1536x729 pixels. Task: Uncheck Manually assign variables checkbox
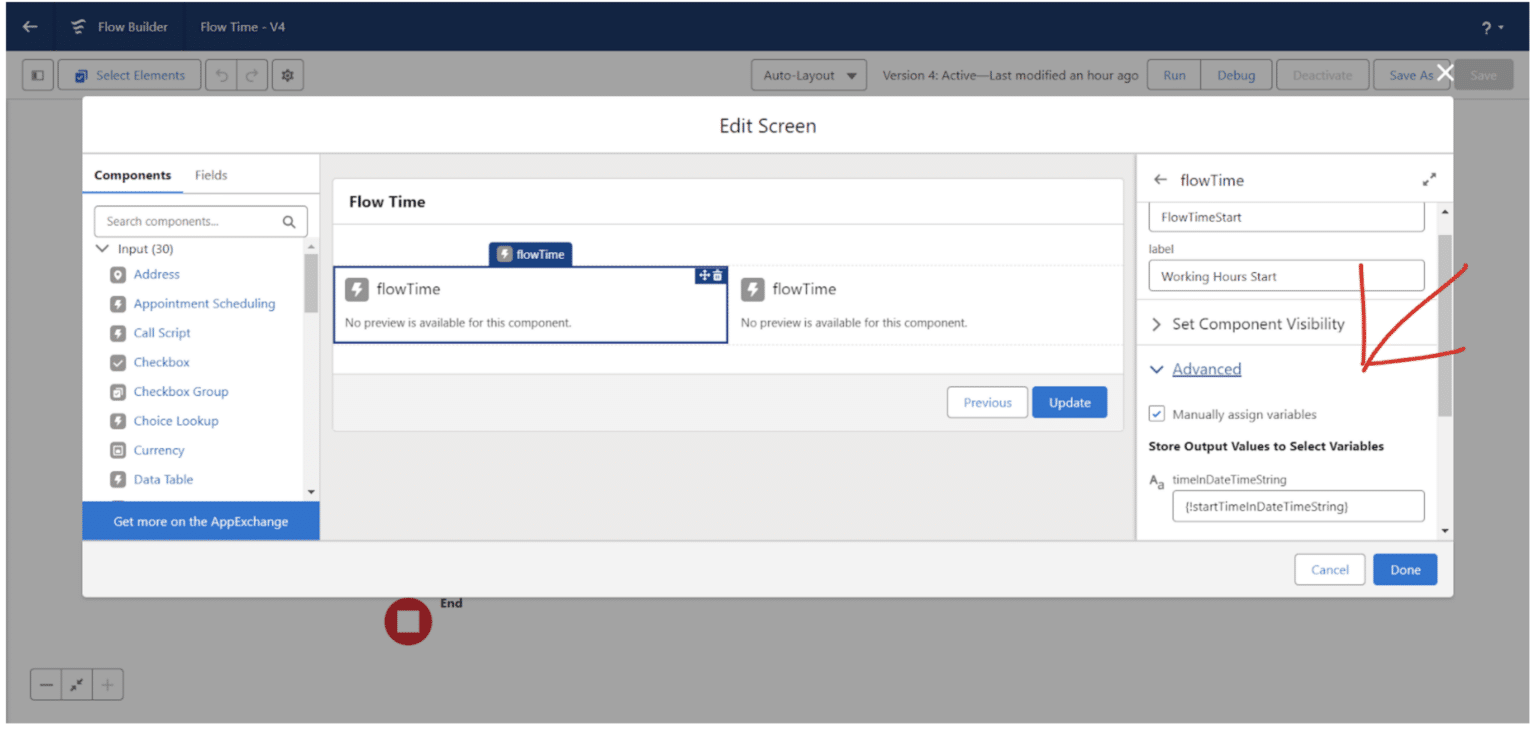(x=1157, y=414)
